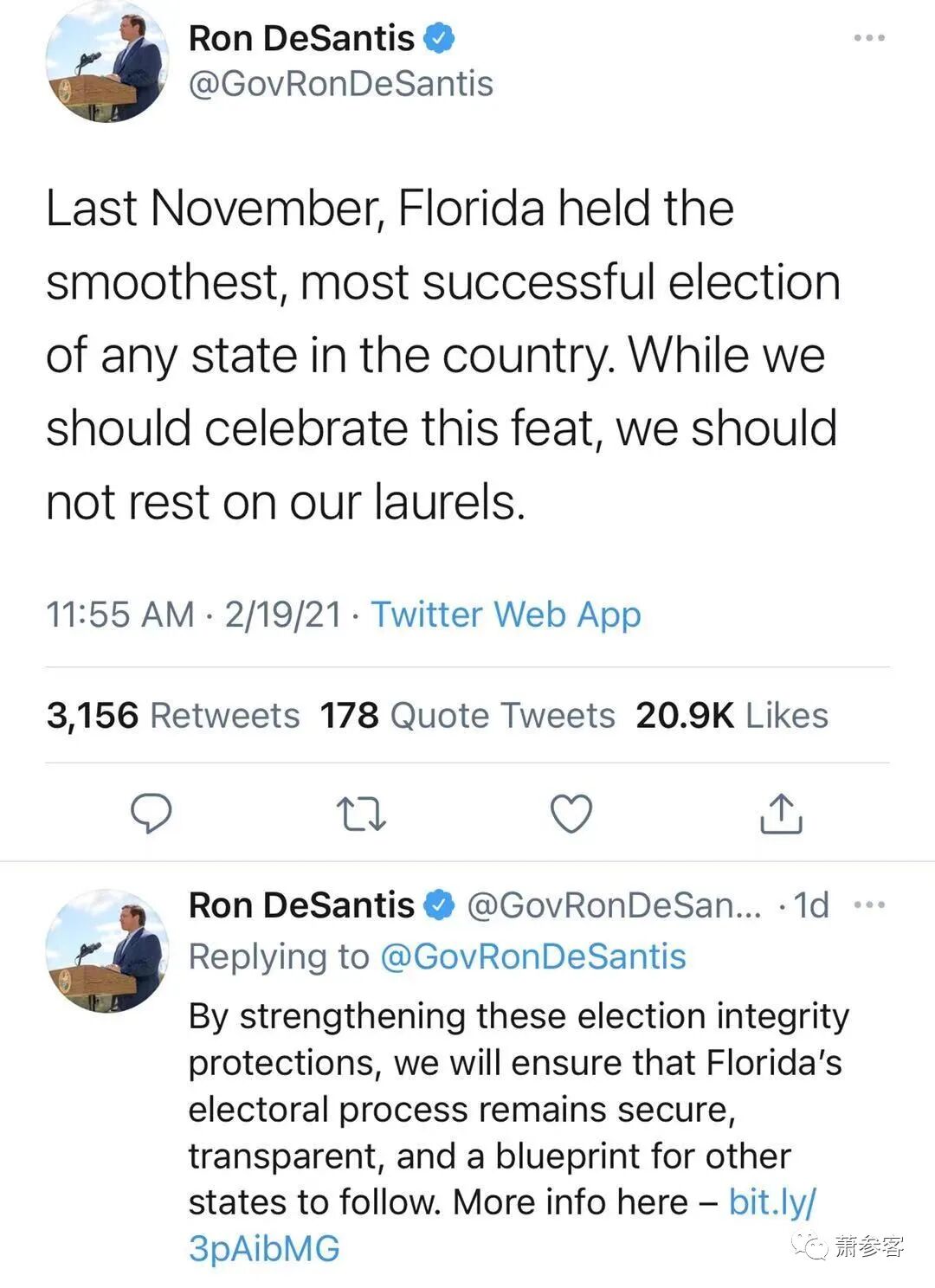This screenshot has height=1288, width=935.
Task: Tap the retweet arrows icon
Action: tap(360, 815)
